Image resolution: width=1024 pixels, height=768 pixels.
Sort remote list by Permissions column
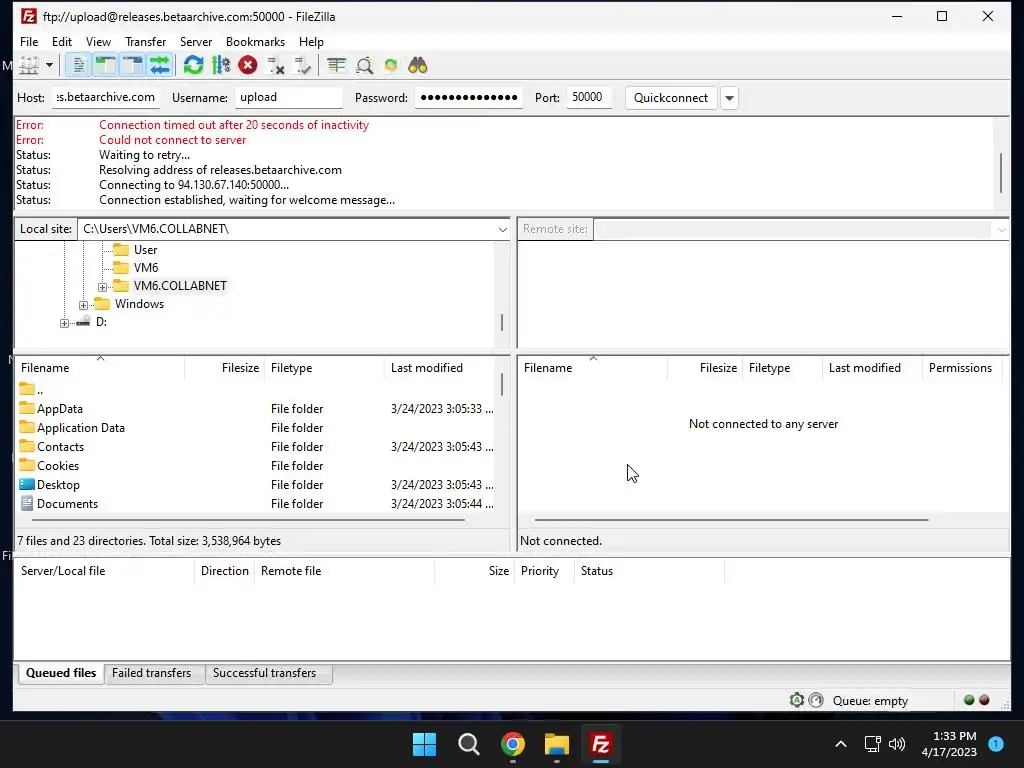pos(961,368)
